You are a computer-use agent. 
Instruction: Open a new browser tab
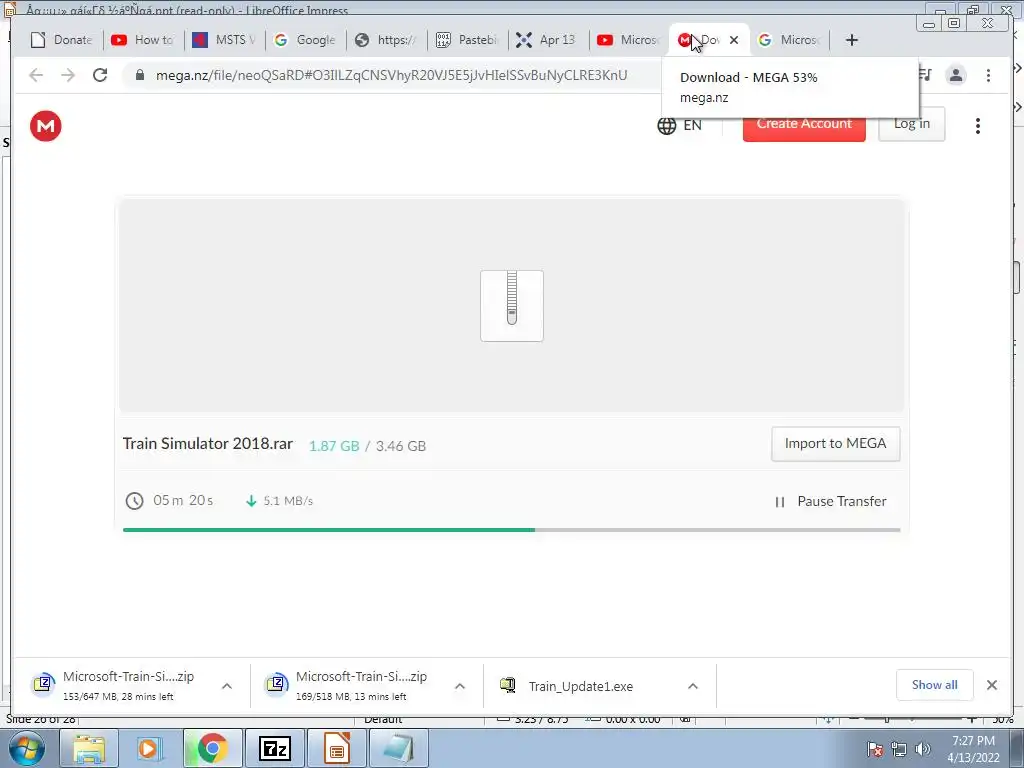click(852, 40)
